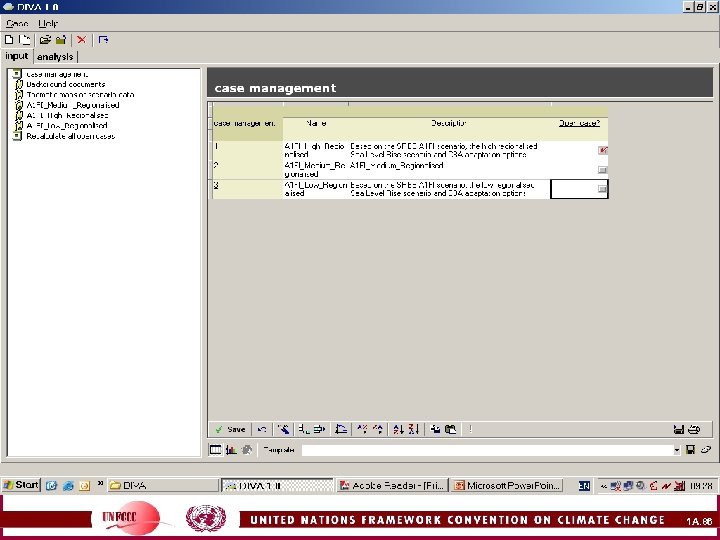The image size is (720, 540).
Task: Click the printer icon in table toolbar
Action: [694, 430]
